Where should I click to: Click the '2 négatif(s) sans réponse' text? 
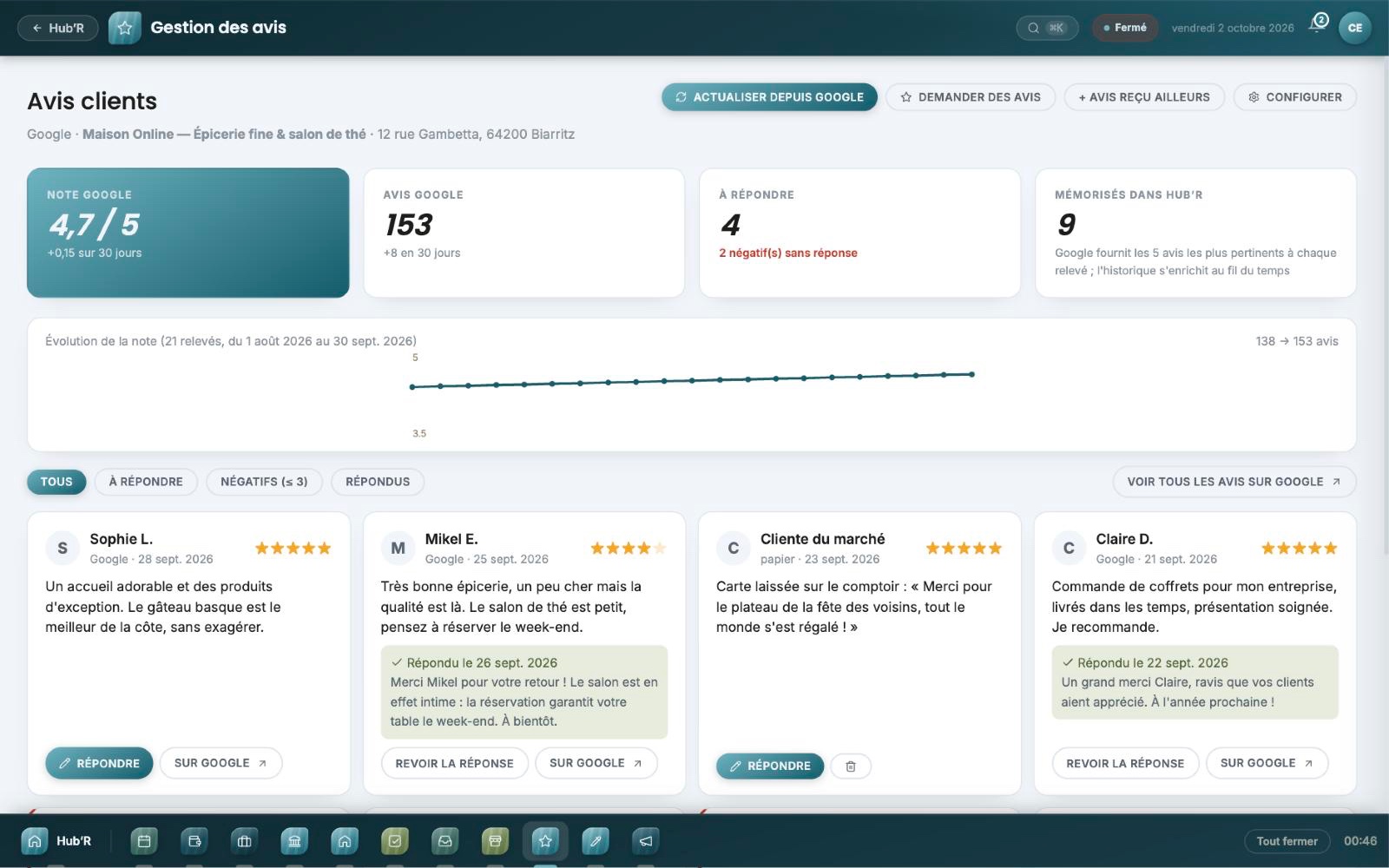pyautogui.click(x=788, y=253)
